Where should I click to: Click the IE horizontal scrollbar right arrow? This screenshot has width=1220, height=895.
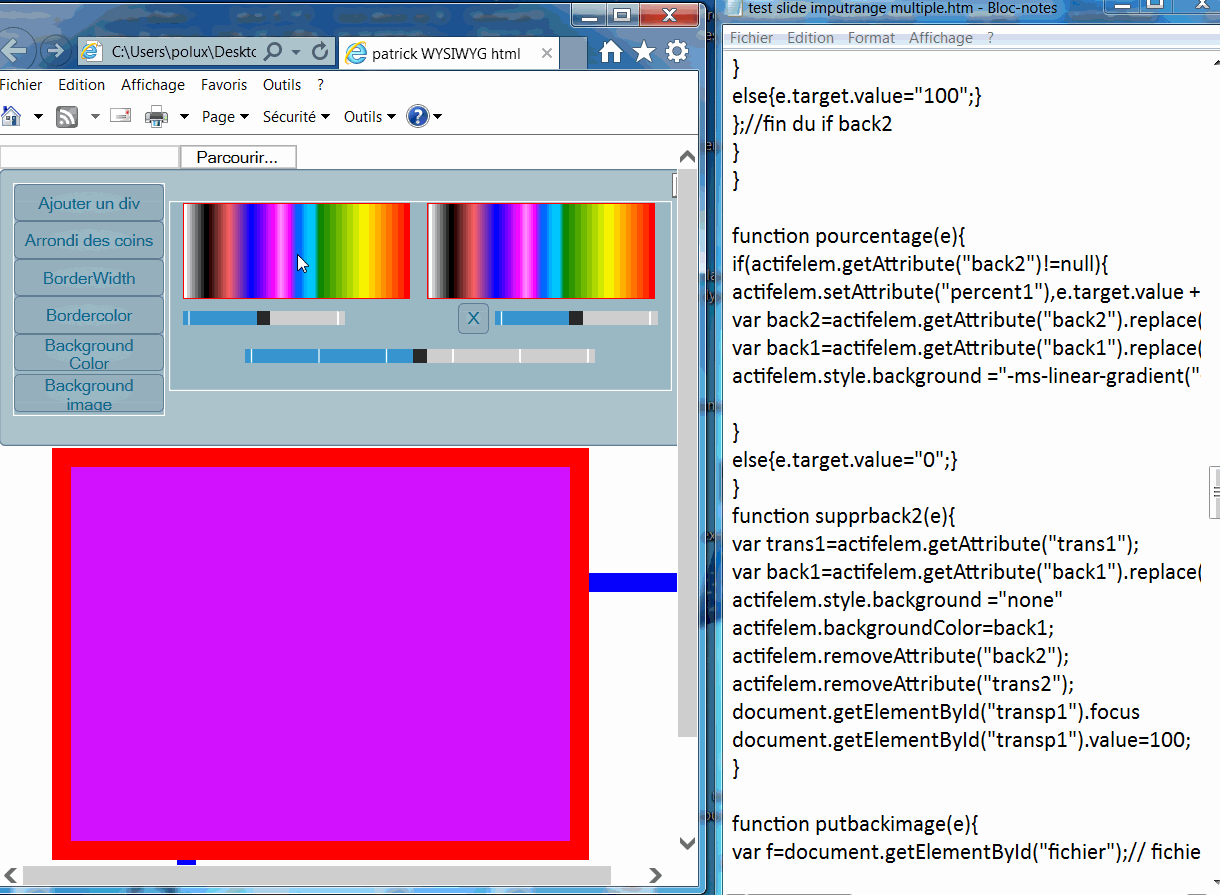click(655, 875)
